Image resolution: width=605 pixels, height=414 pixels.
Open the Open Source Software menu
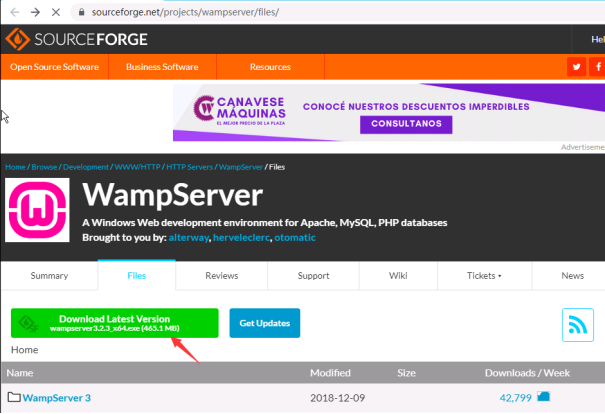[54, 67]
